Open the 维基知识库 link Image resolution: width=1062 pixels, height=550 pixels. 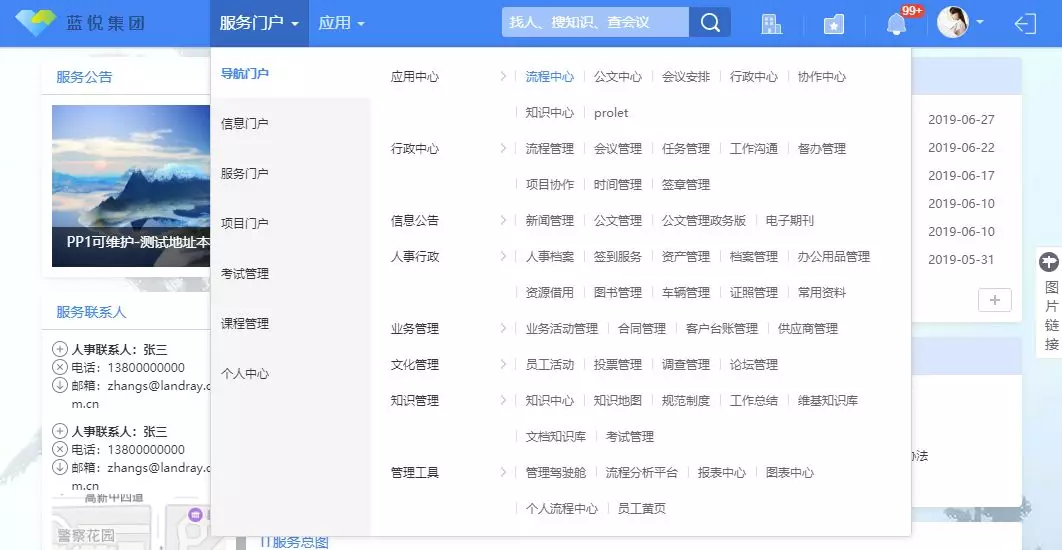[x=828, y=400]
